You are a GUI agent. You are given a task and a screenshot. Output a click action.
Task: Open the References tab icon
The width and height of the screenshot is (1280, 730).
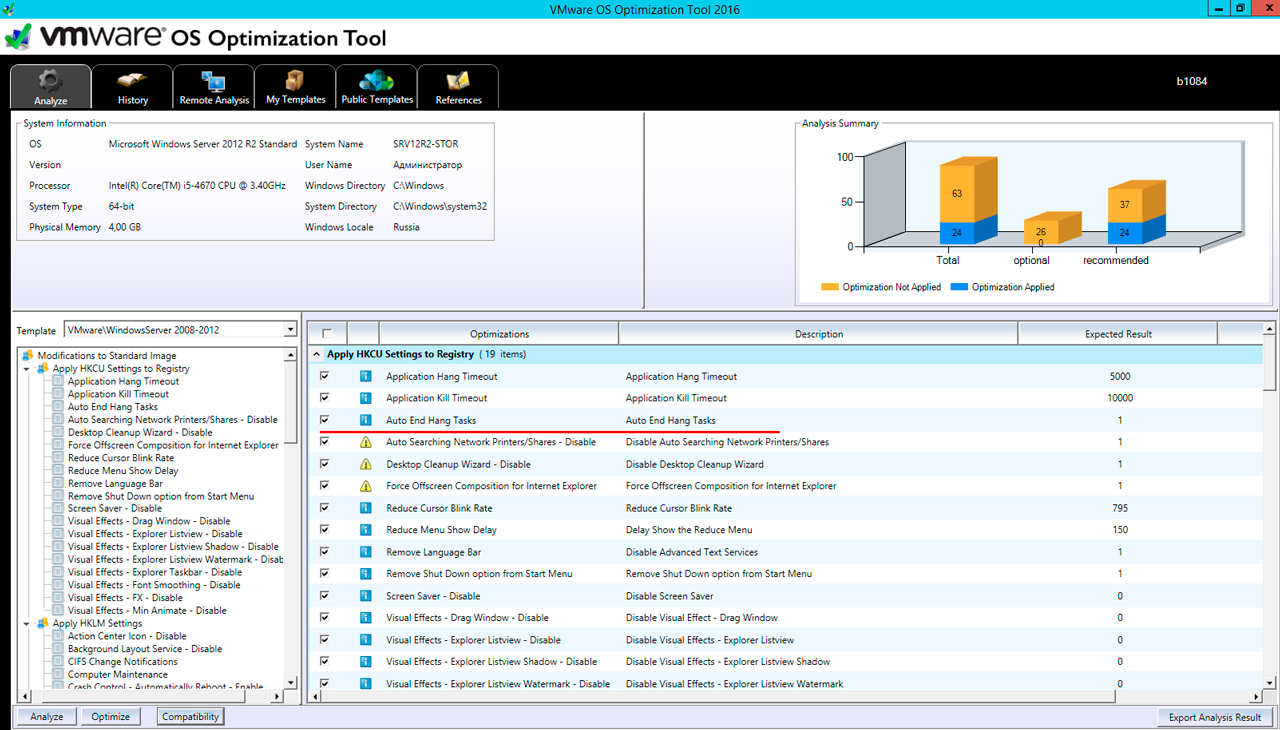(458, 82)
